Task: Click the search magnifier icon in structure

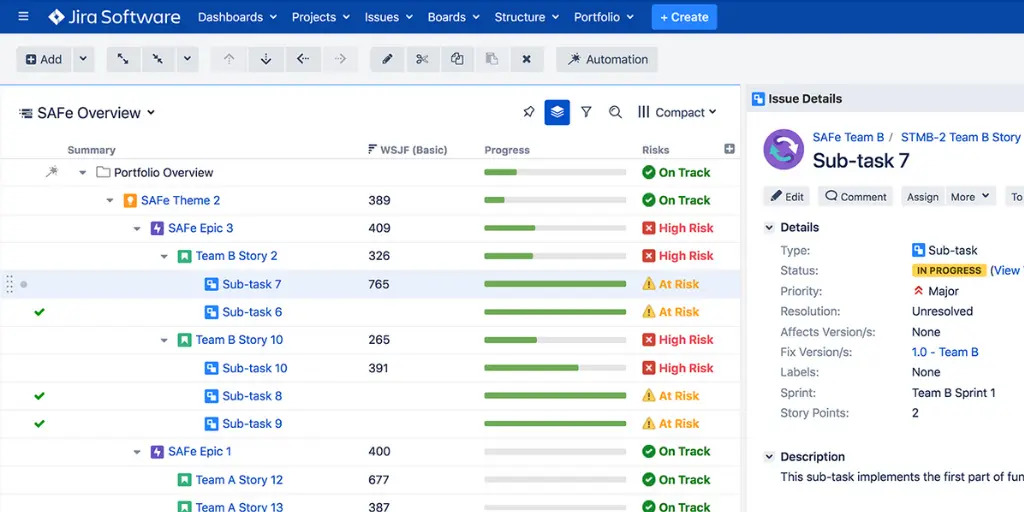Action: click(615, 112)
